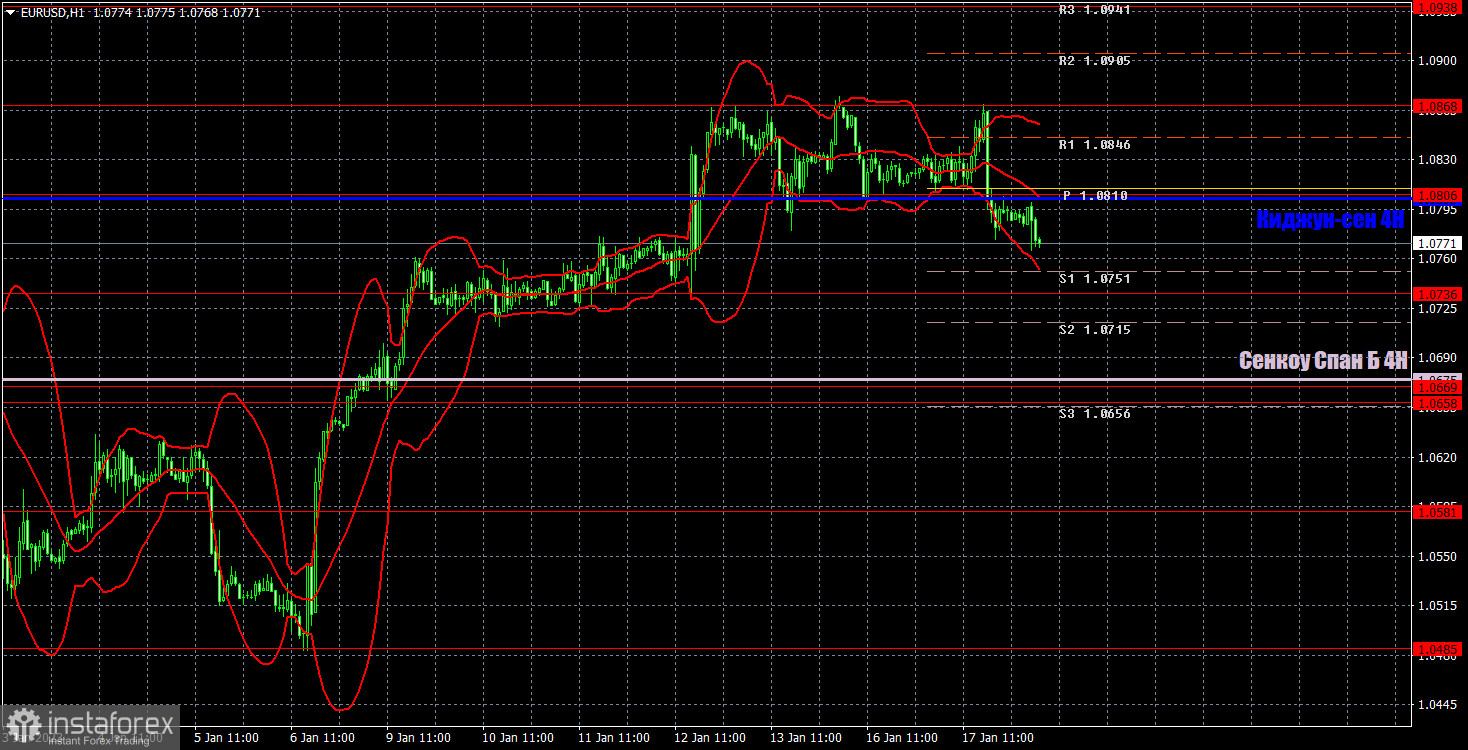The image size is (1468, 750).
Task: Select the 16 Jan 11:00 time axis label
Action: 901,738
